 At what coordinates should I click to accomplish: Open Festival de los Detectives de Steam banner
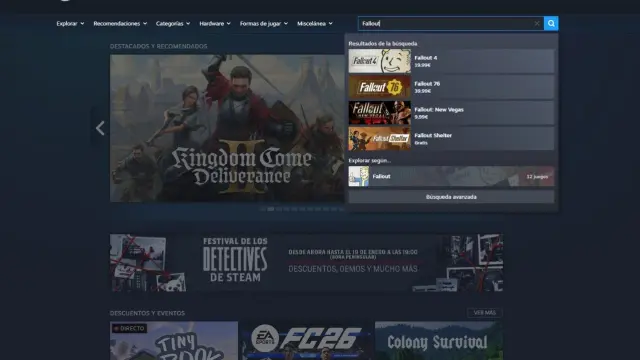pyautogui.click(x=306, y=262)
